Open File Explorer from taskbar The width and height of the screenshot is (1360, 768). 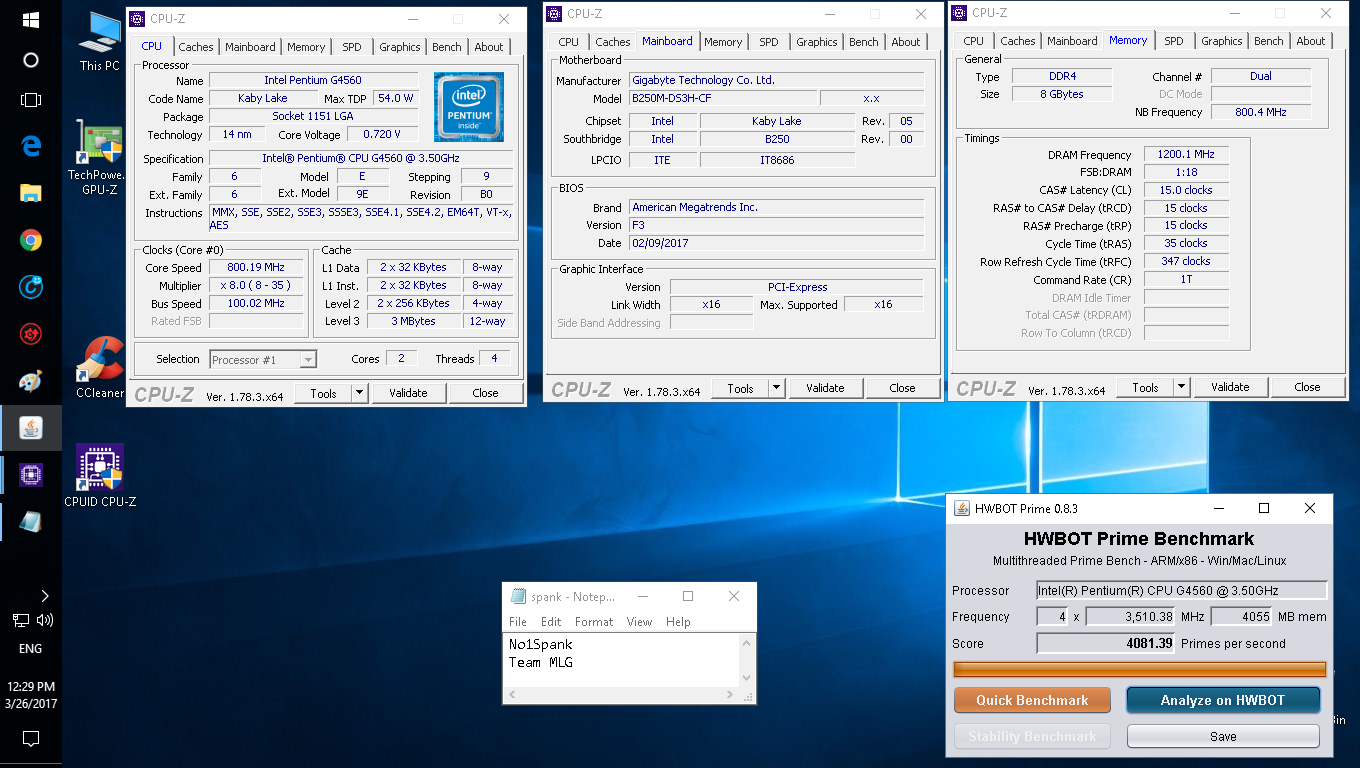[x=30, y=193]
